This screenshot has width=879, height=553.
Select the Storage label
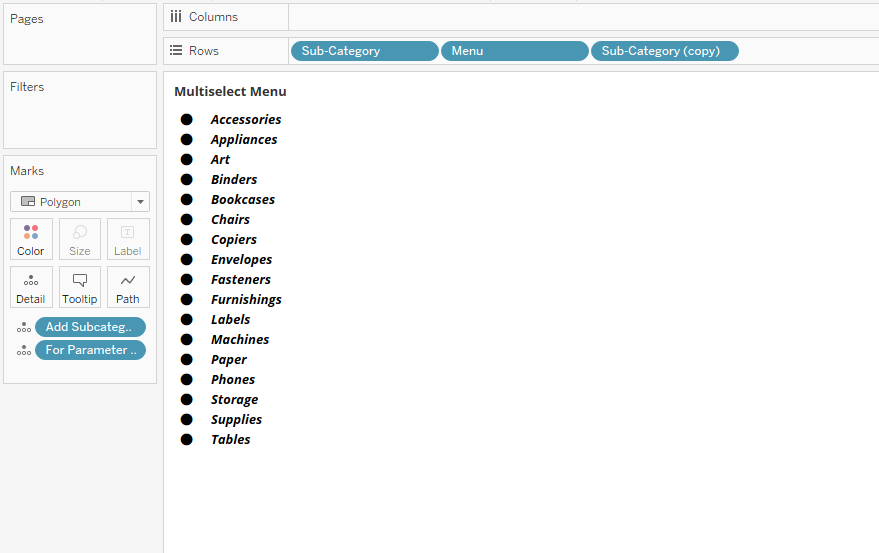coord(234,400)
